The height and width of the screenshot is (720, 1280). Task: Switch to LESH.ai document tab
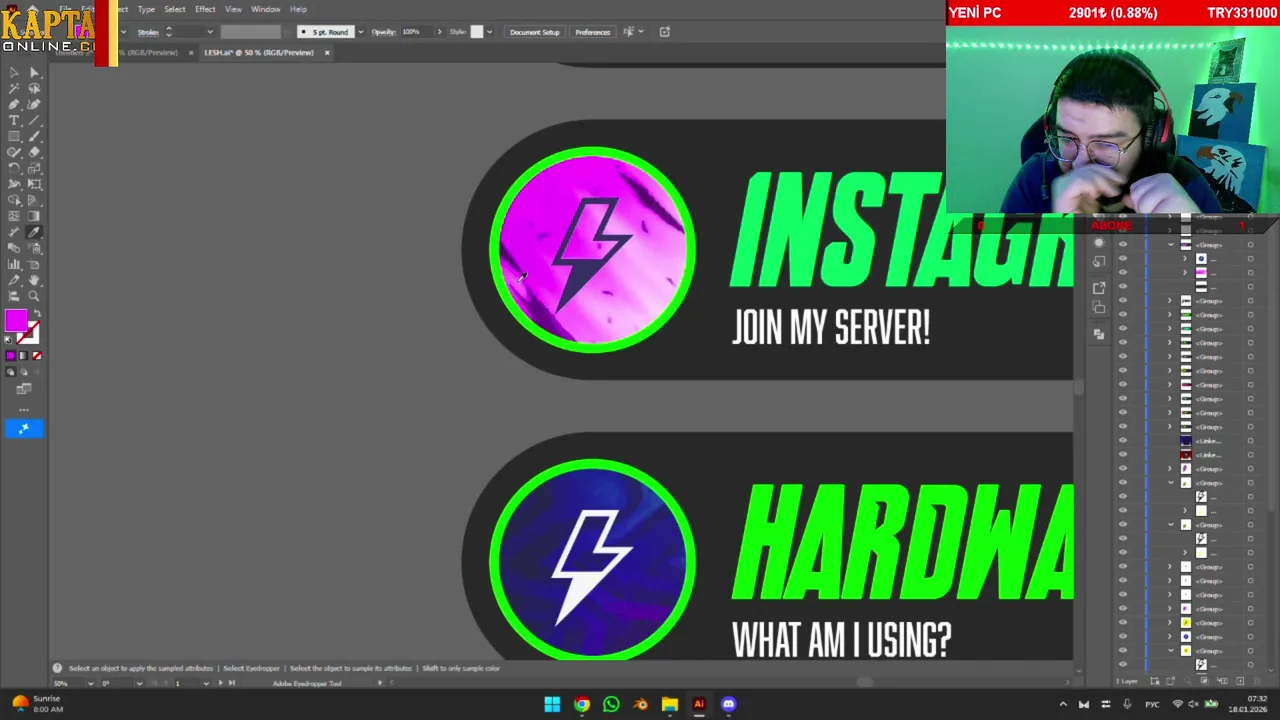coord(259,53)
